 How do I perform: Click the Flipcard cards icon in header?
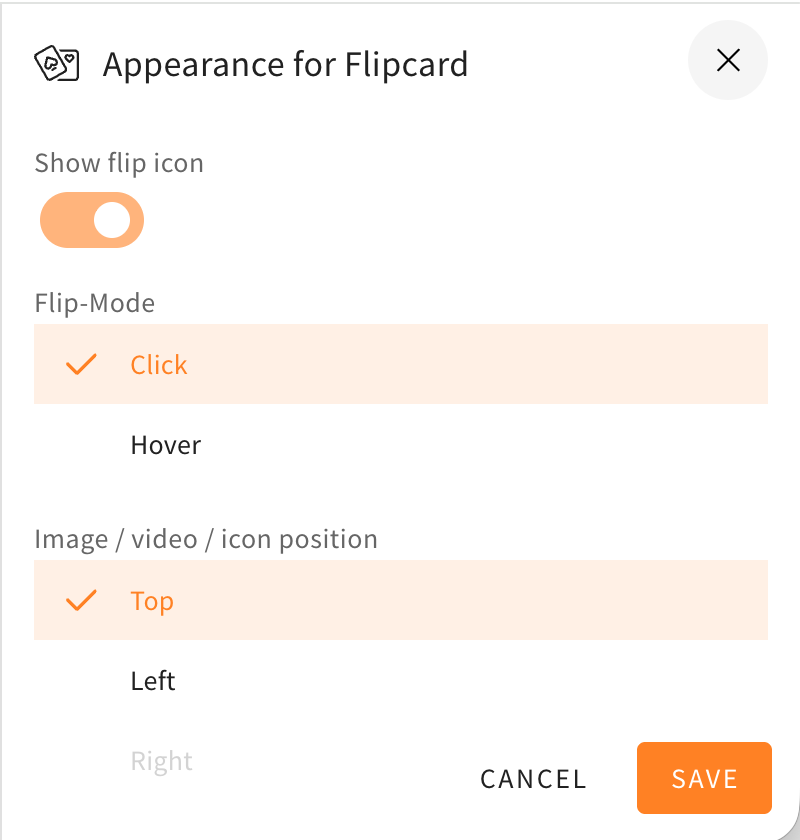[57, 65]
